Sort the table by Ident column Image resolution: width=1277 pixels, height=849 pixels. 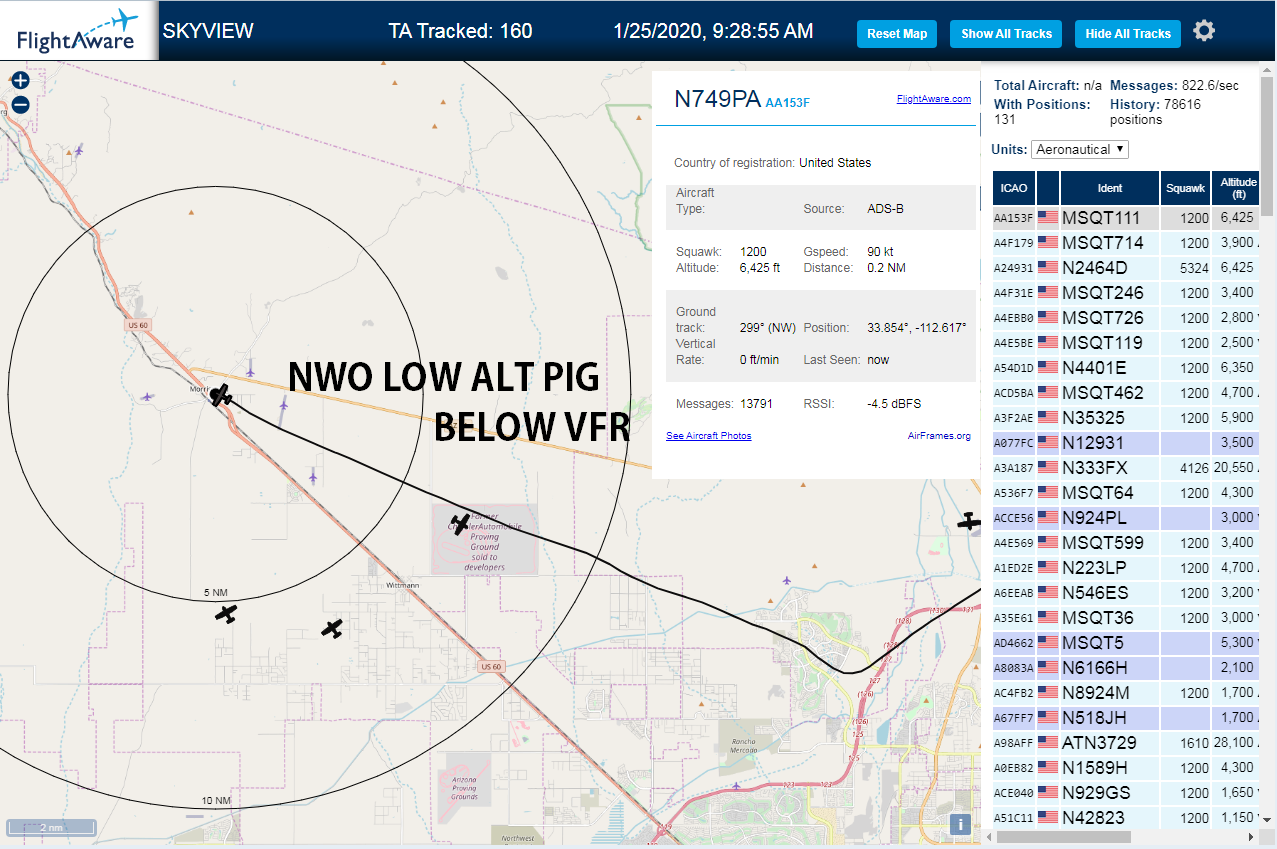click(1110, 187)
